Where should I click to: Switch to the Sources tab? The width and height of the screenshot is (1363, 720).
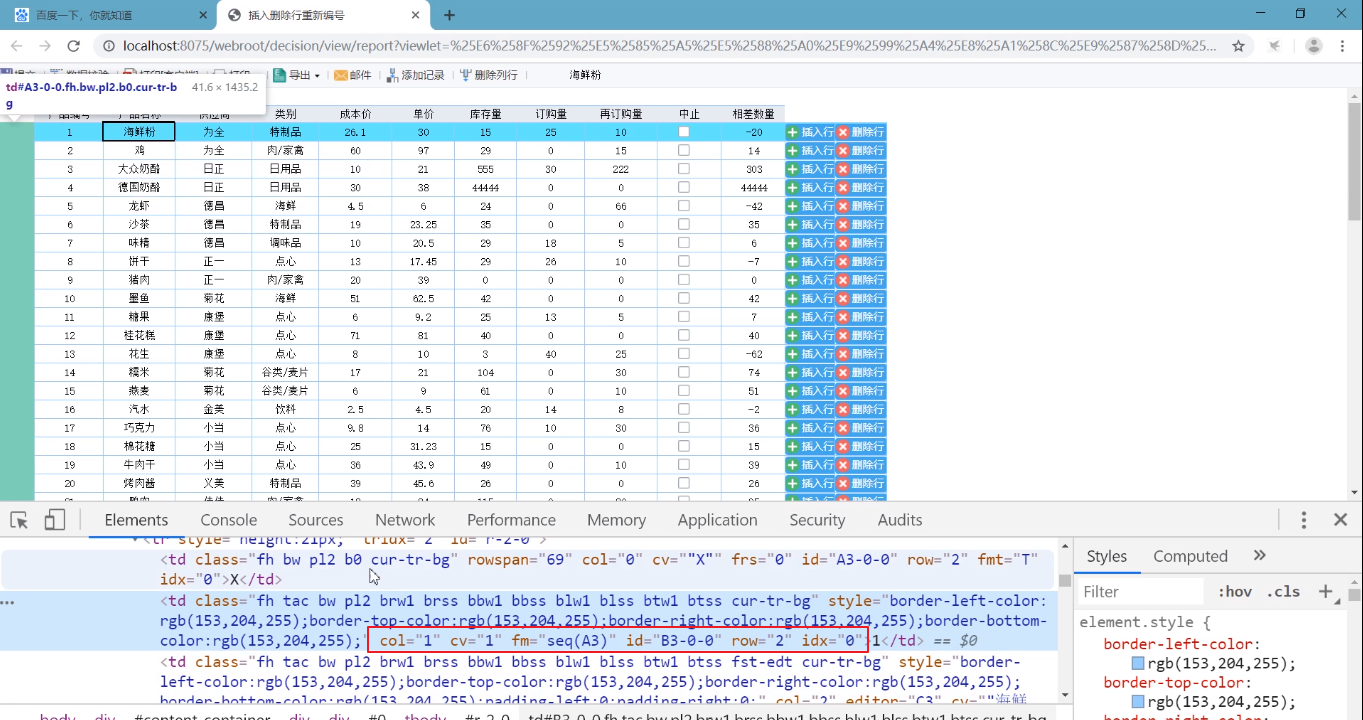click(316, 520)
